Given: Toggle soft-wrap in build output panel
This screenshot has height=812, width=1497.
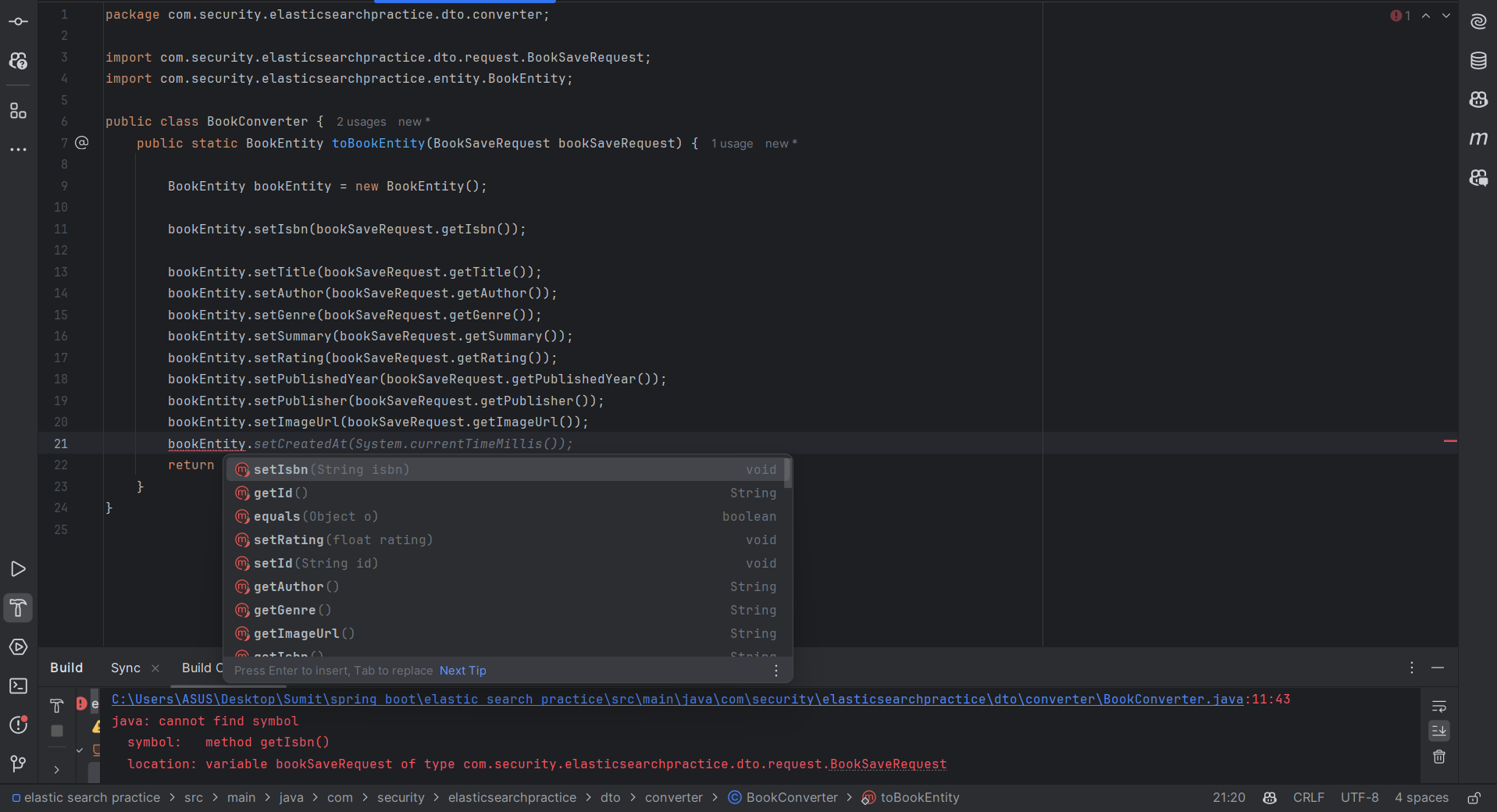Looking at the screenshot, I should pyautogui.click(x=1439, y=706).
